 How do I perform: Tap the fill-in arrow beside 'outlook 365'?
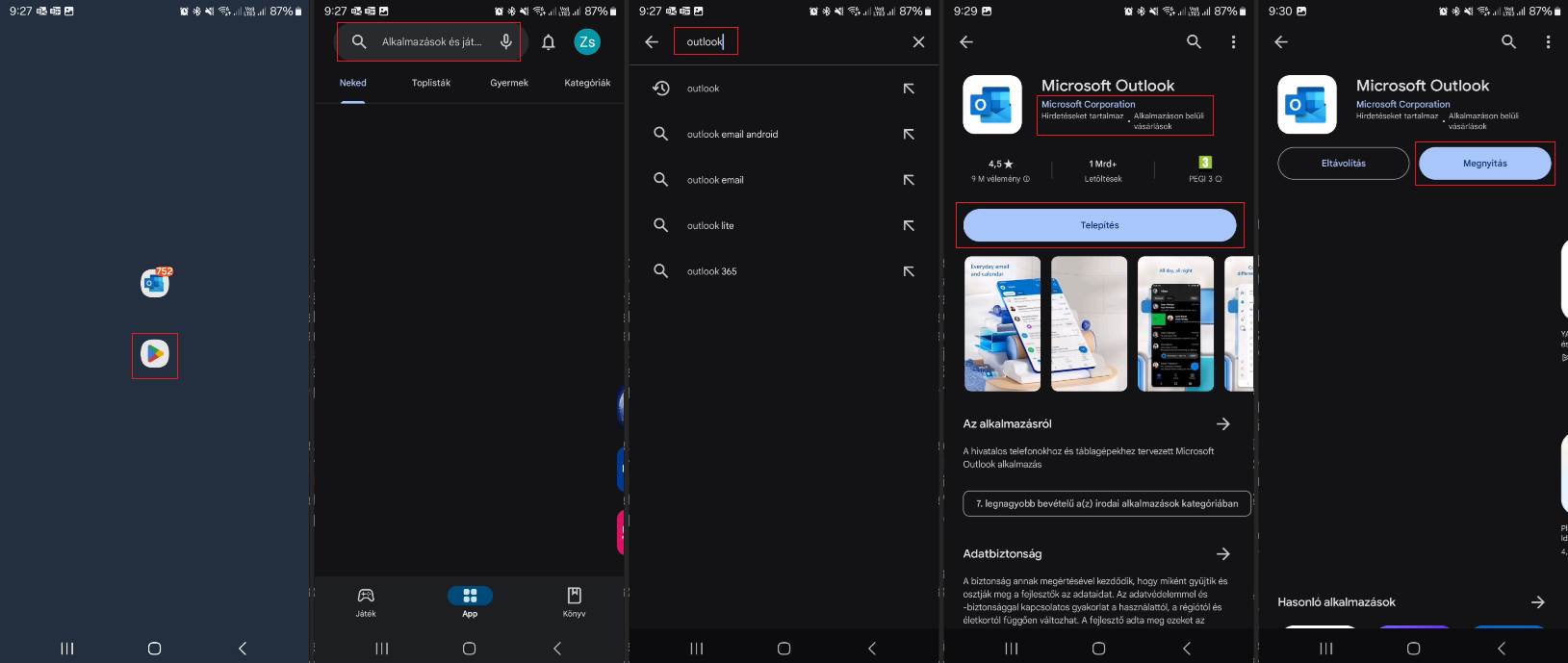tap(909, 271)
